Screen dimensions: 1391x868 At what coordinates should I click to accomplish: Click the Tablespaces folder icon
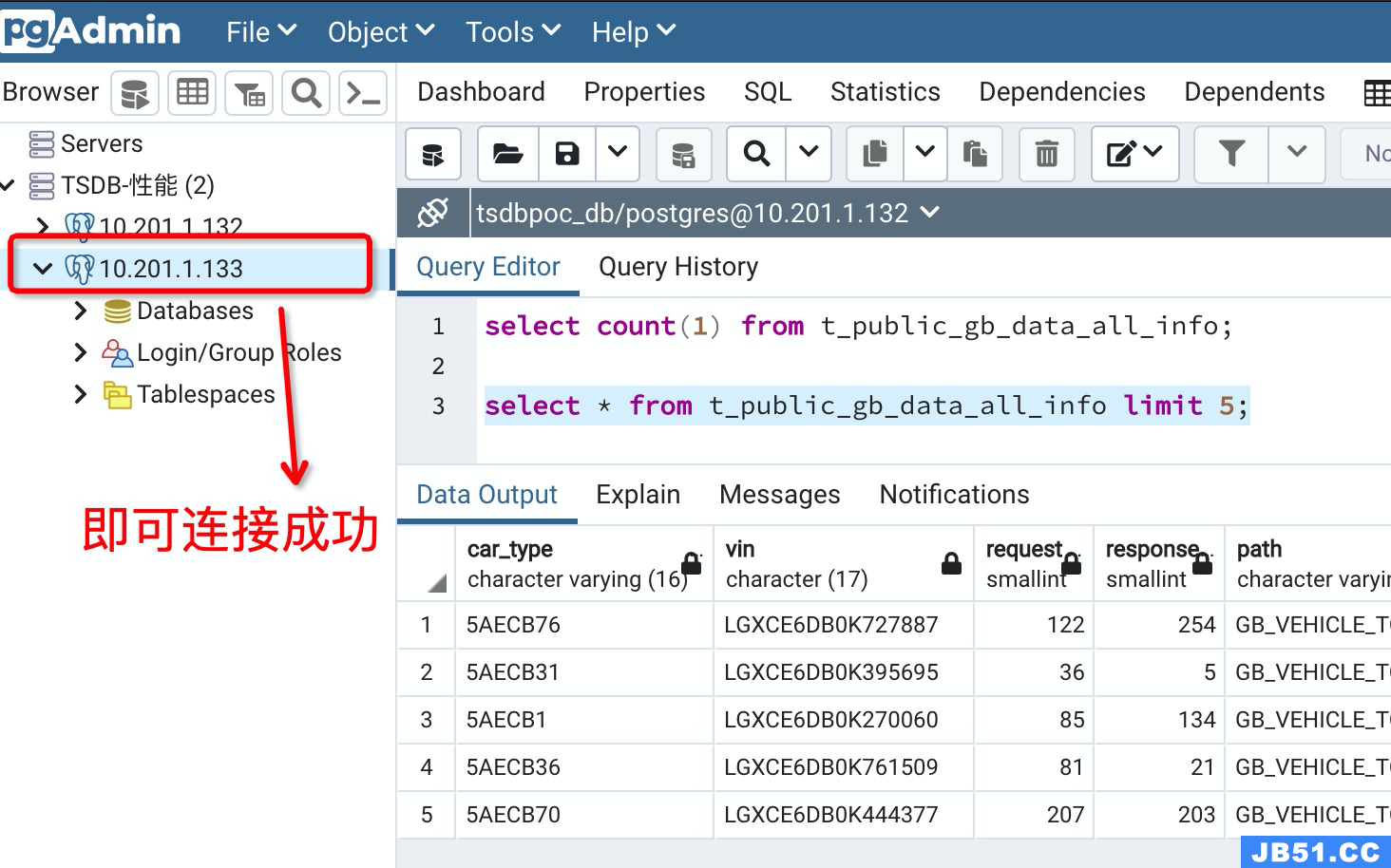coord(118,395)
